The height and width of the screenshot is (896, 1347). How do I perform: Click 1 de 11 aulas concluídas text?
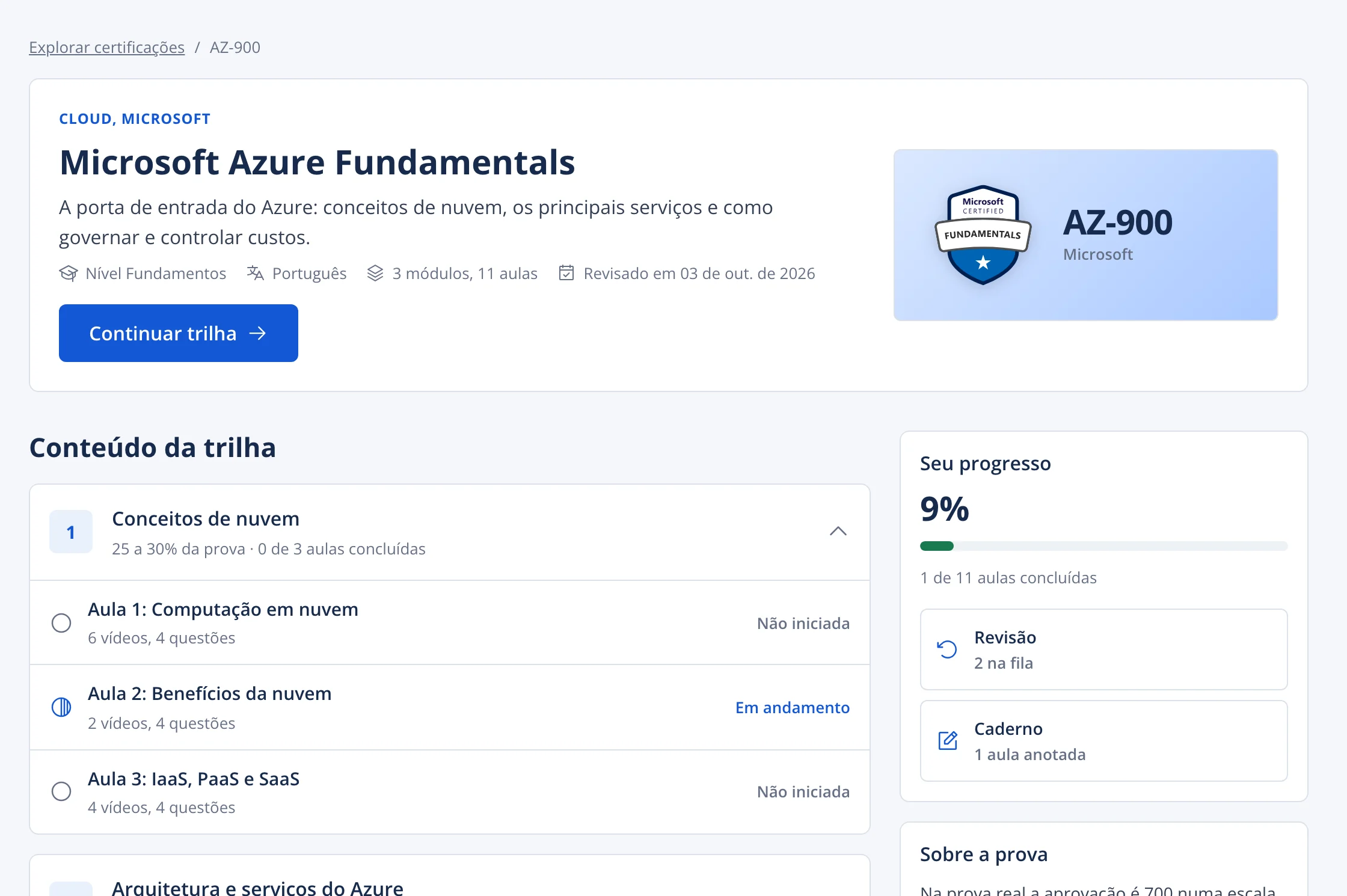pyautogui.click(x=1008, y=578)
